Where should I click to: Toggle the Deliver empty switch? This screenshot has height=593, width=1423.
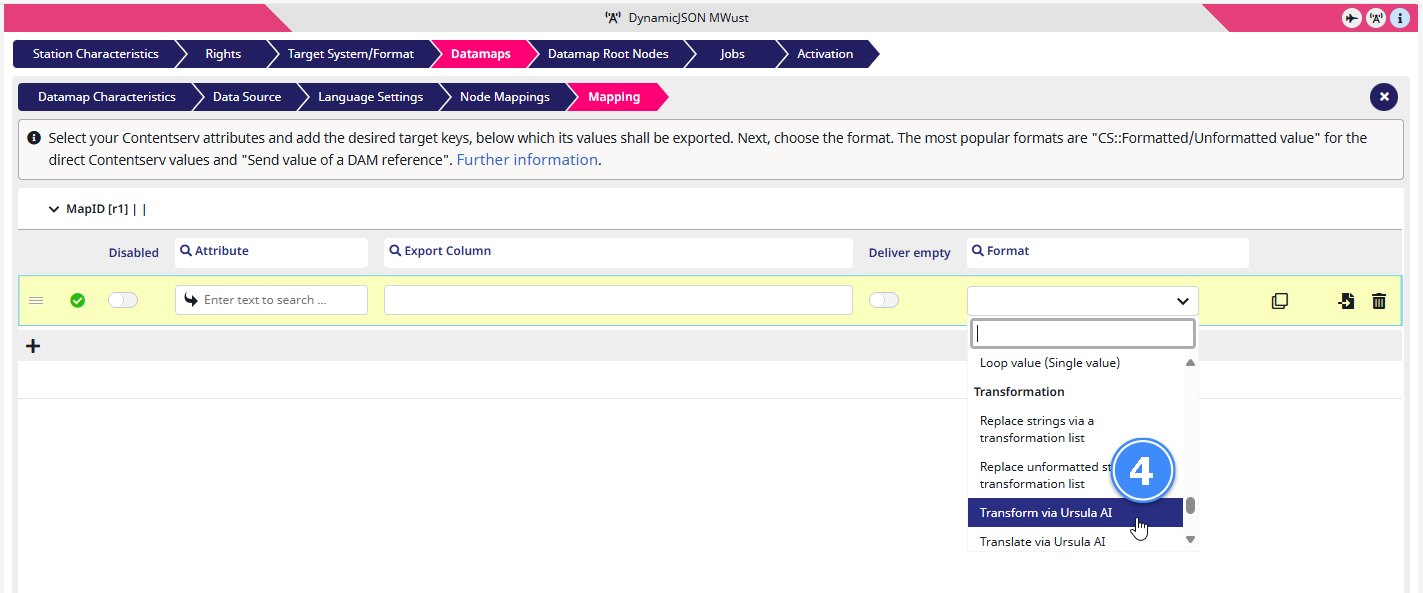[x=884, y=300]
